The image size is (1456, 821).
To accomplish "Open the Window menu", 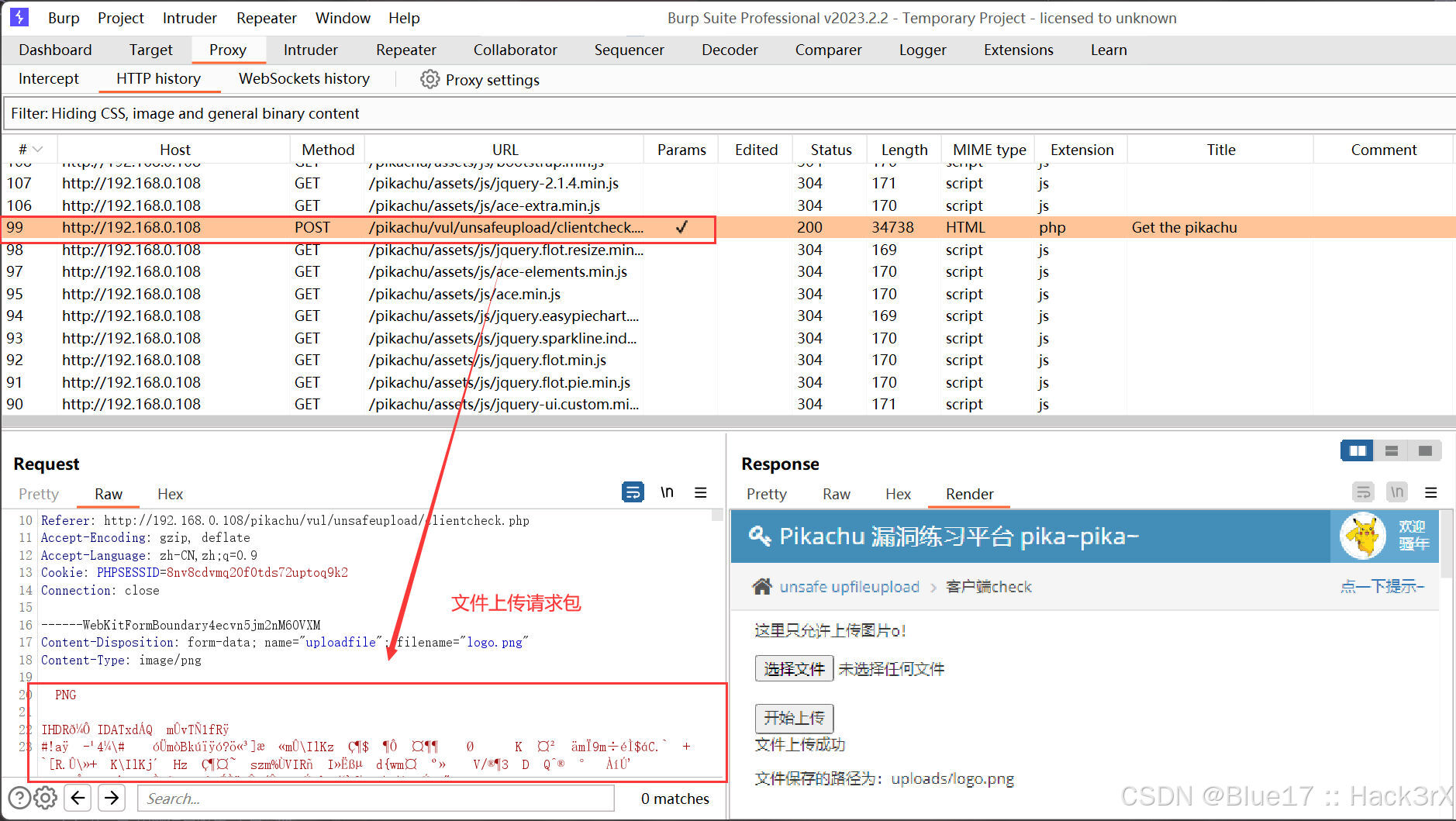I will [x=343, y=18].
